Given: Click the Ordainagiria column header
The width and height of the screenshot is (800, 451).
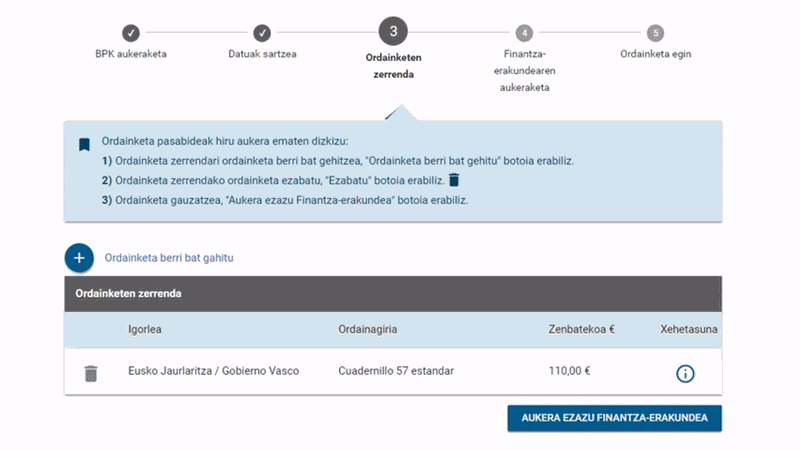Looking at the screenshot, I should pos(368,330).
